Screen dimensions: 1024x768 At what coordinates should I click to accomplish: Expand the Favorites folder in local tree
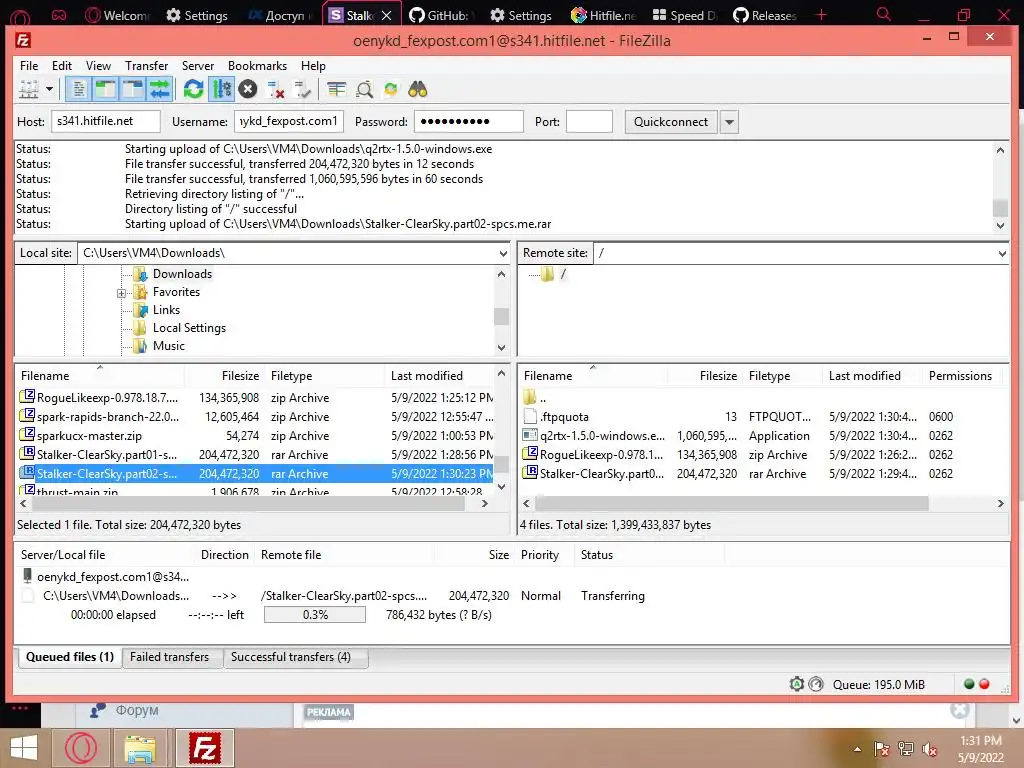coord(121,293)
